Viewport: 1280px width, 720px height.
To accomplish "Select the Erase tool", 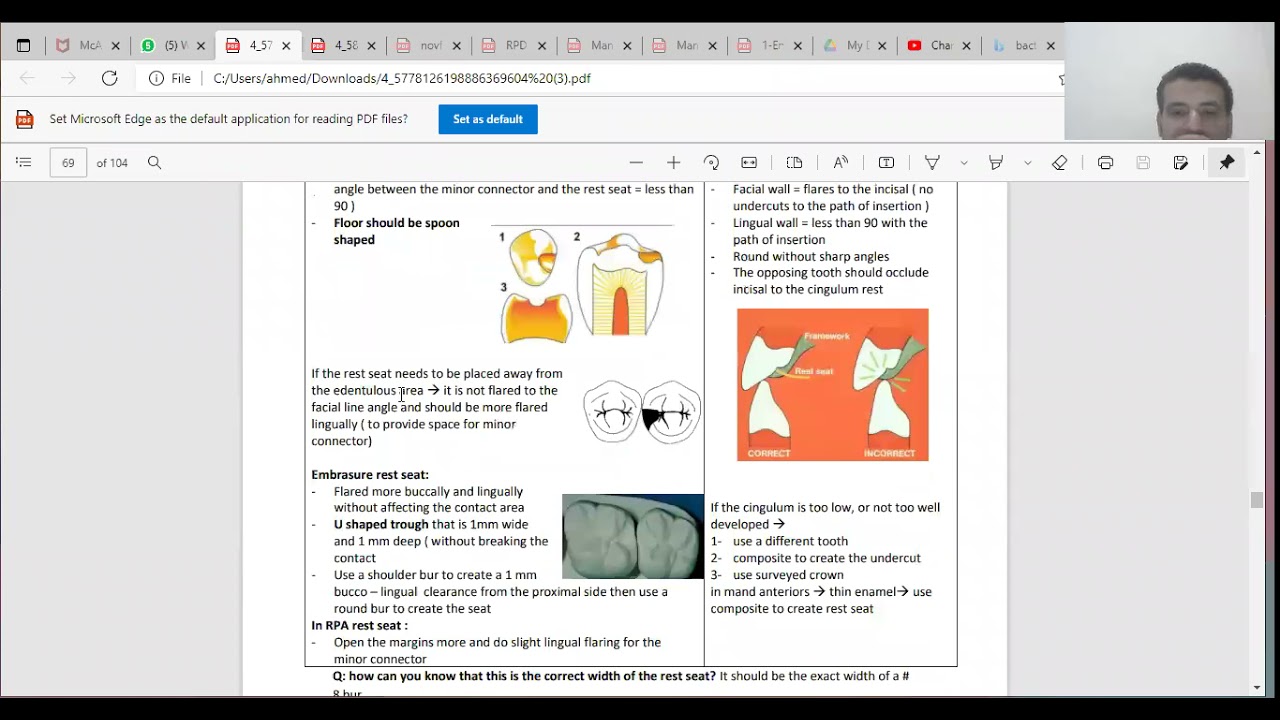I will point(1060,163).
